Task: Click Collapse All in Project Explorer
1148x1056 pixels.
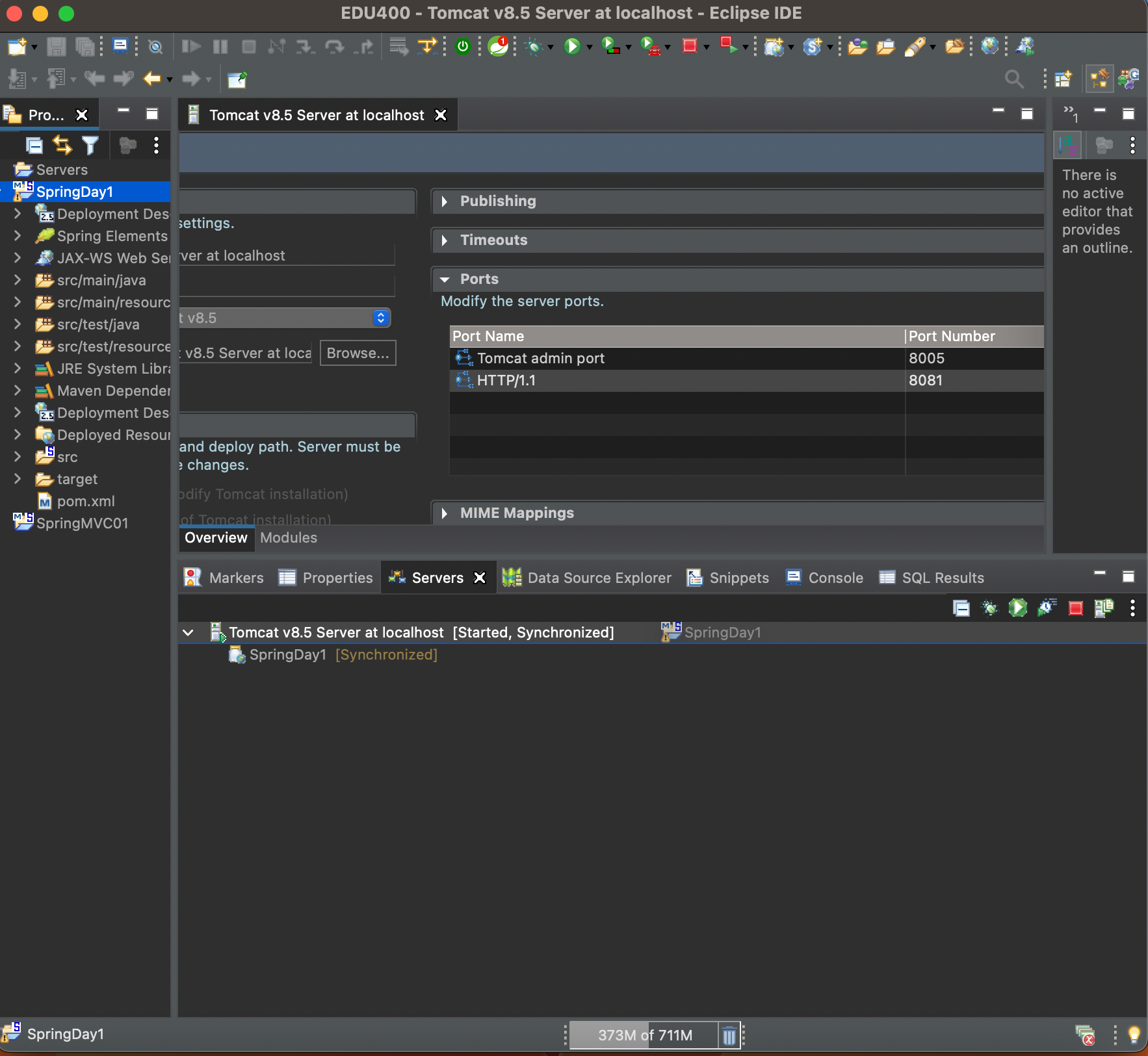Action: coord(34,145)
